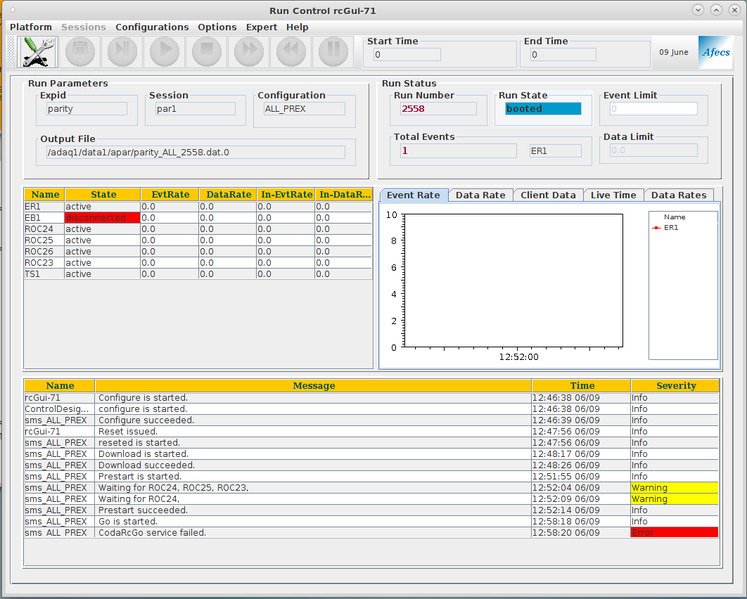
Task: Select the 'Prestart succeeded.' log message
Action: [x=314, y=510]
